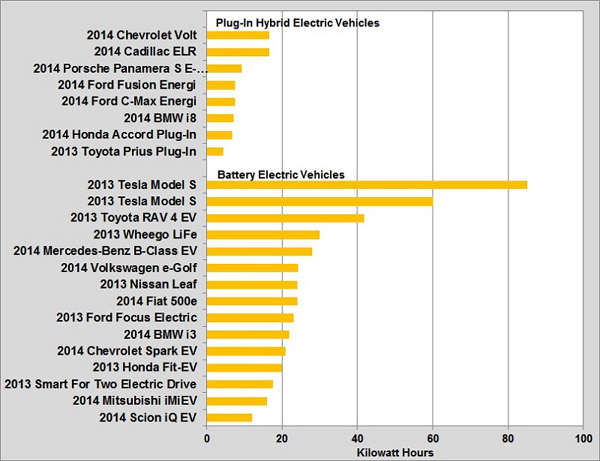600x461 pixels.
Task: Click the 2014 Mercedes-Benz B-Class EV label
Action: pyautogui.click(x=105, y=251)
